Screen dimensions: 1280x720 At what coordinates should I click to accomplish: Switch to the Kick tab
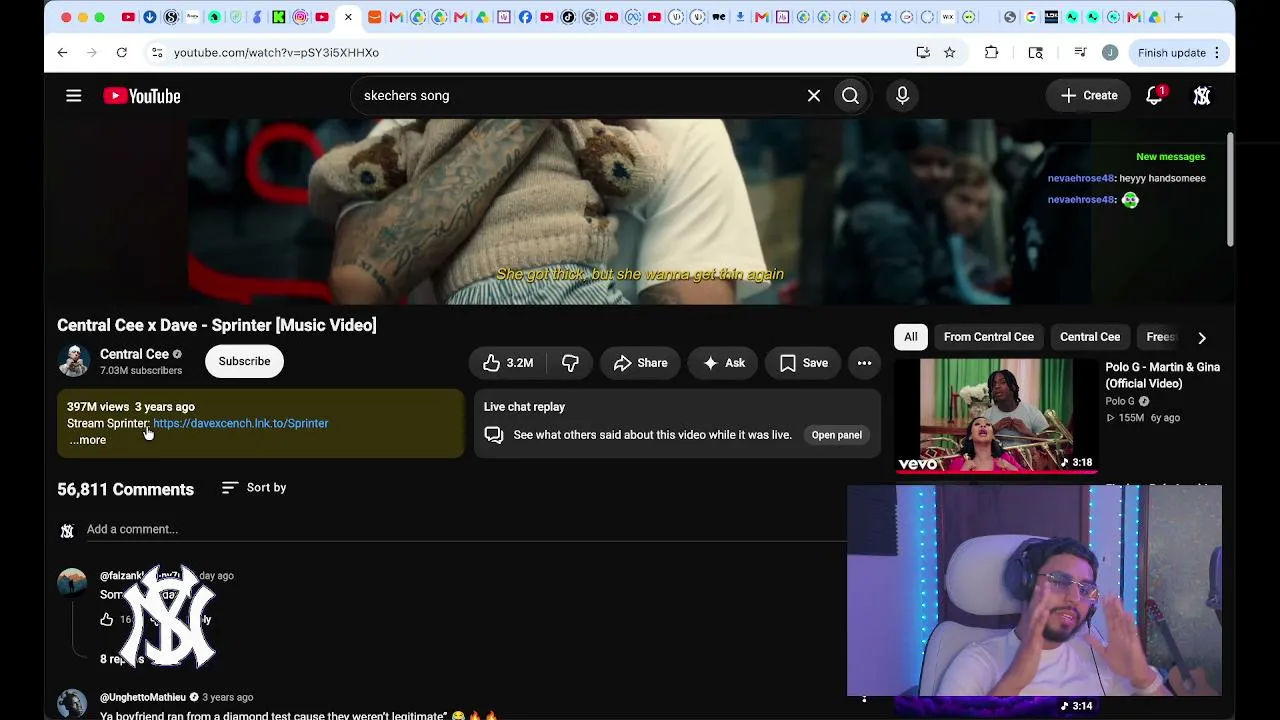[x=279, y=17]
